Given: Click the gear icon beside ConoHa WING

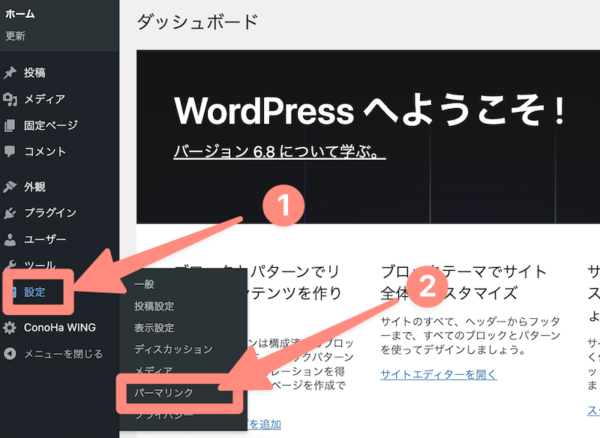Looking at the screenshot, I should point(10,327).
